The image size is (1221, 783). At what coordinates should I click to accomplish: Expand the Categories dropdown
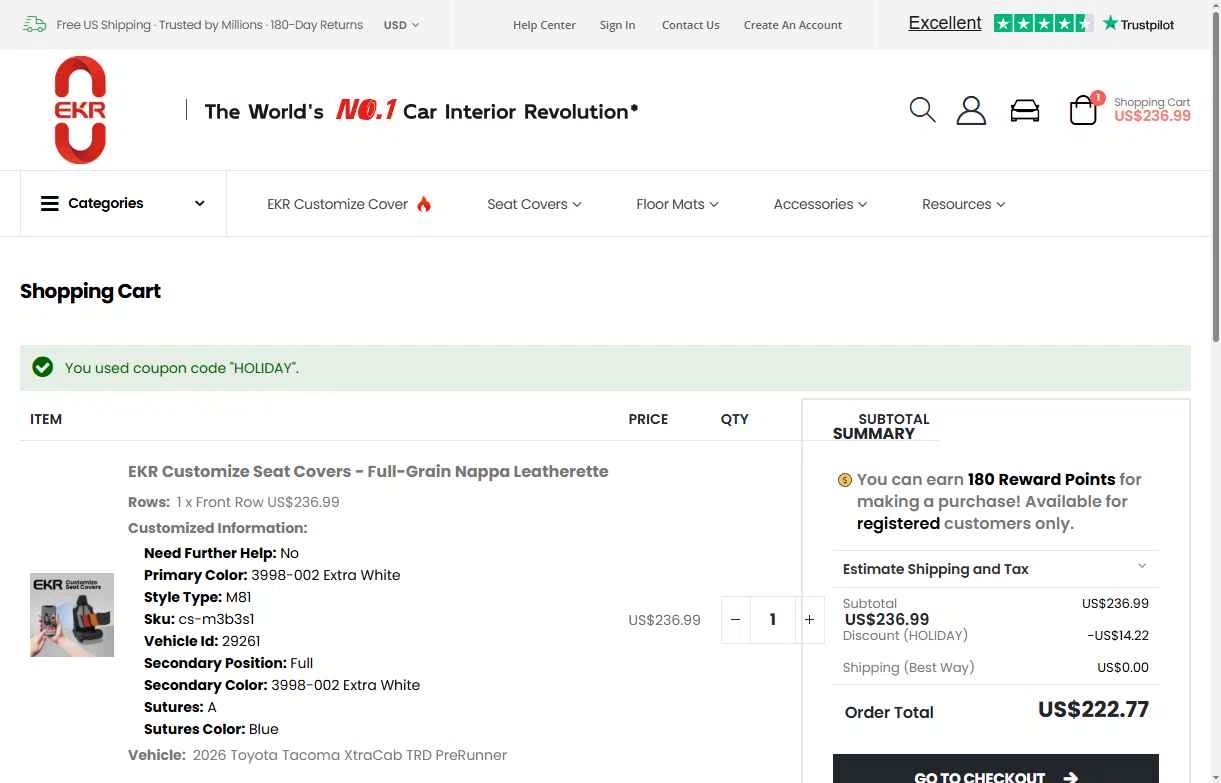(123, 204)
